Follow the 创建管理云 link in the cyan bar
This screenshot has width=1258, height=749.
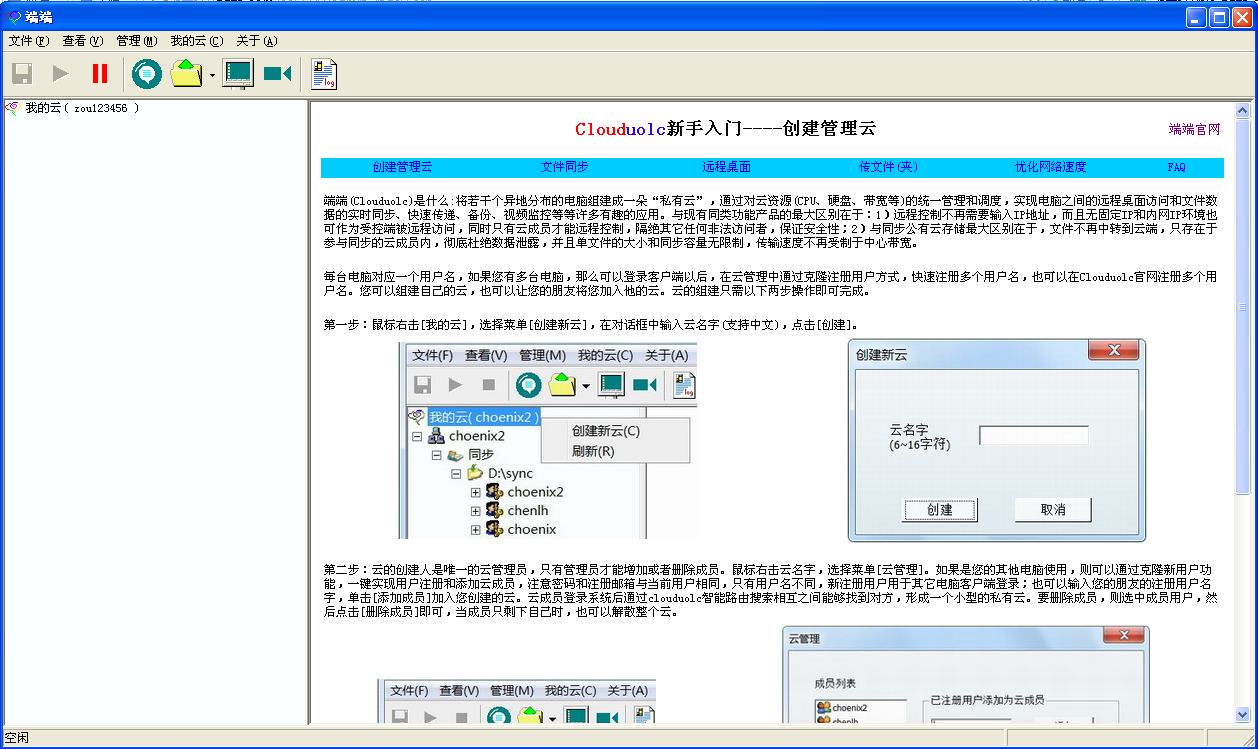(x=402, y=167)
